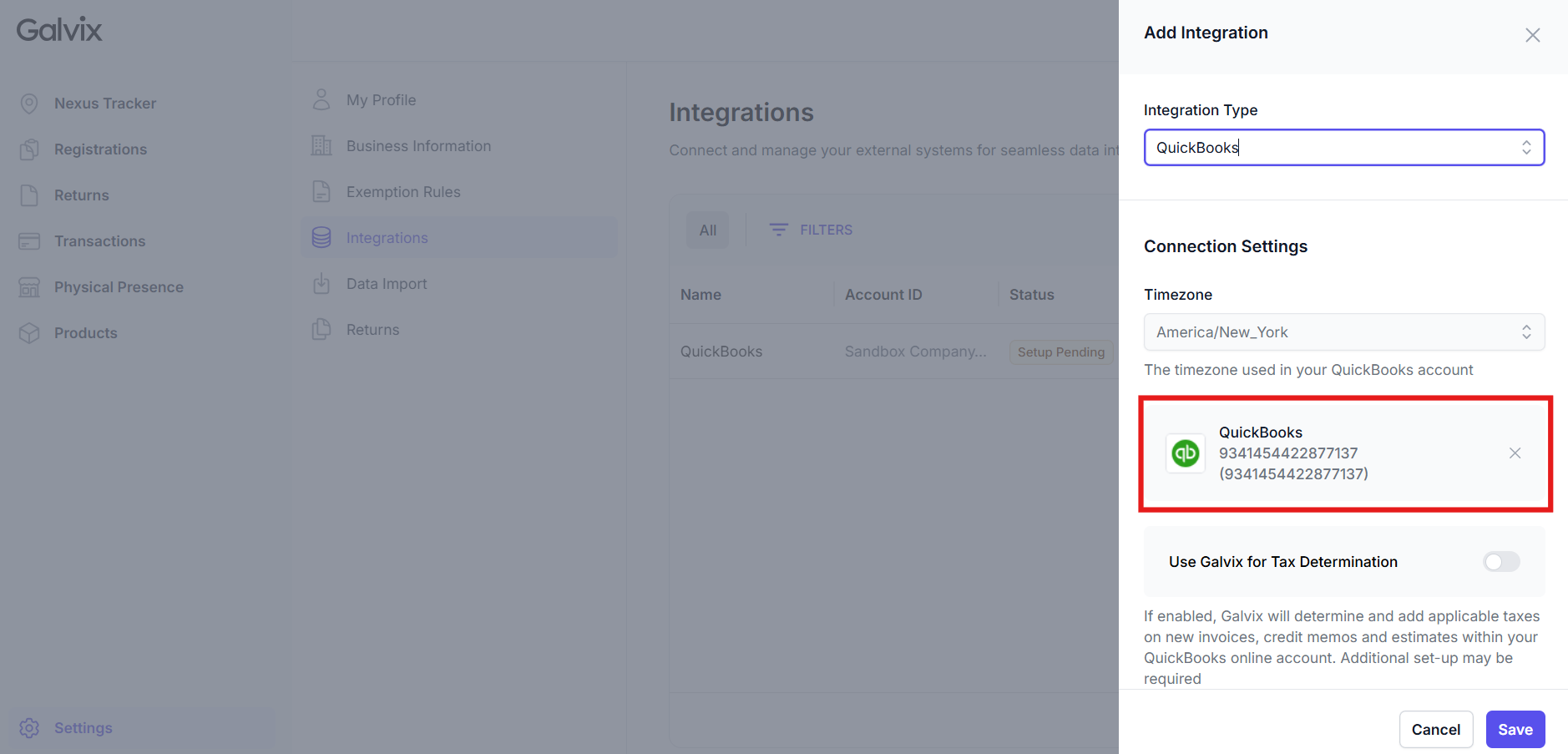Screen dimensions: 1568x754
Task: Toggle Use Galvix for Tax Determination switch
Action: tap(1501, 562)
